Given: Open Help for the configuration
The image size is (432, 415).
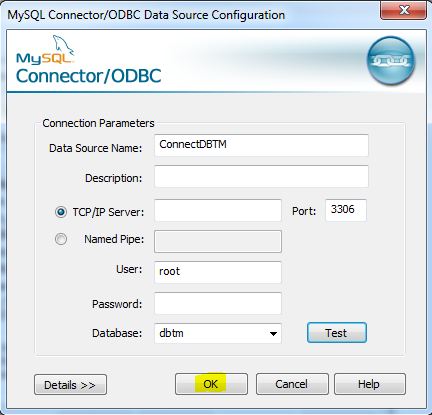Looking at the screenshot, I should [x=370, y=384].
